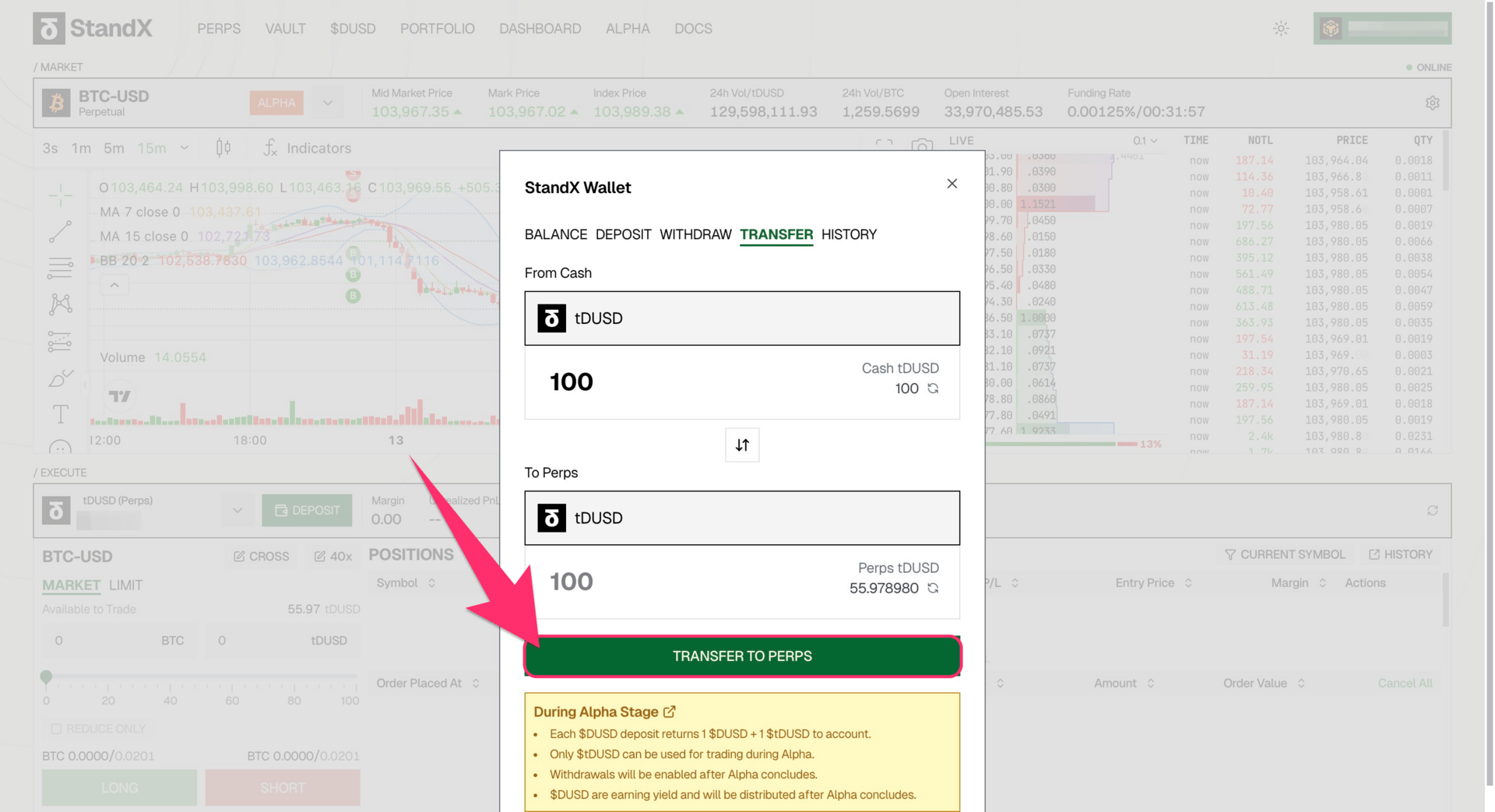Select the MARKET order type tab
The height and width of the screenshot is (812, 1495).
pyautogui.click(x=71, y=585)
